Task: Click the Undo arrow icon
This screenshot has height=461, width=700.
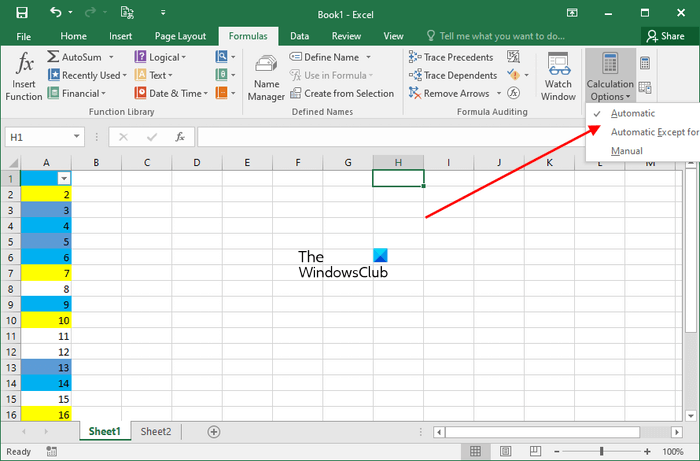Action: 55,13
